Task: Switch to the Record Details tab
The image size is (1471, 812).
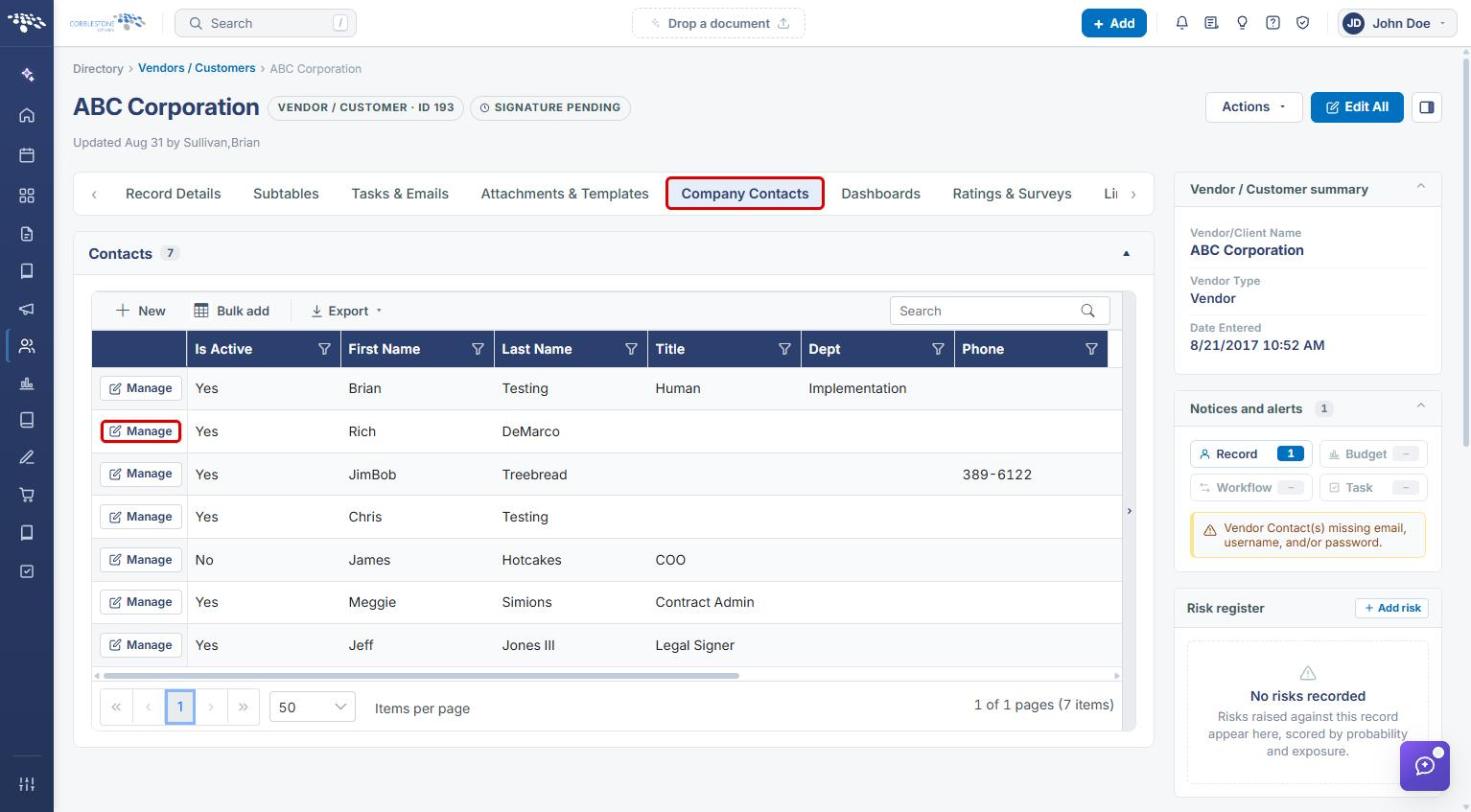Action: point(173,194)
